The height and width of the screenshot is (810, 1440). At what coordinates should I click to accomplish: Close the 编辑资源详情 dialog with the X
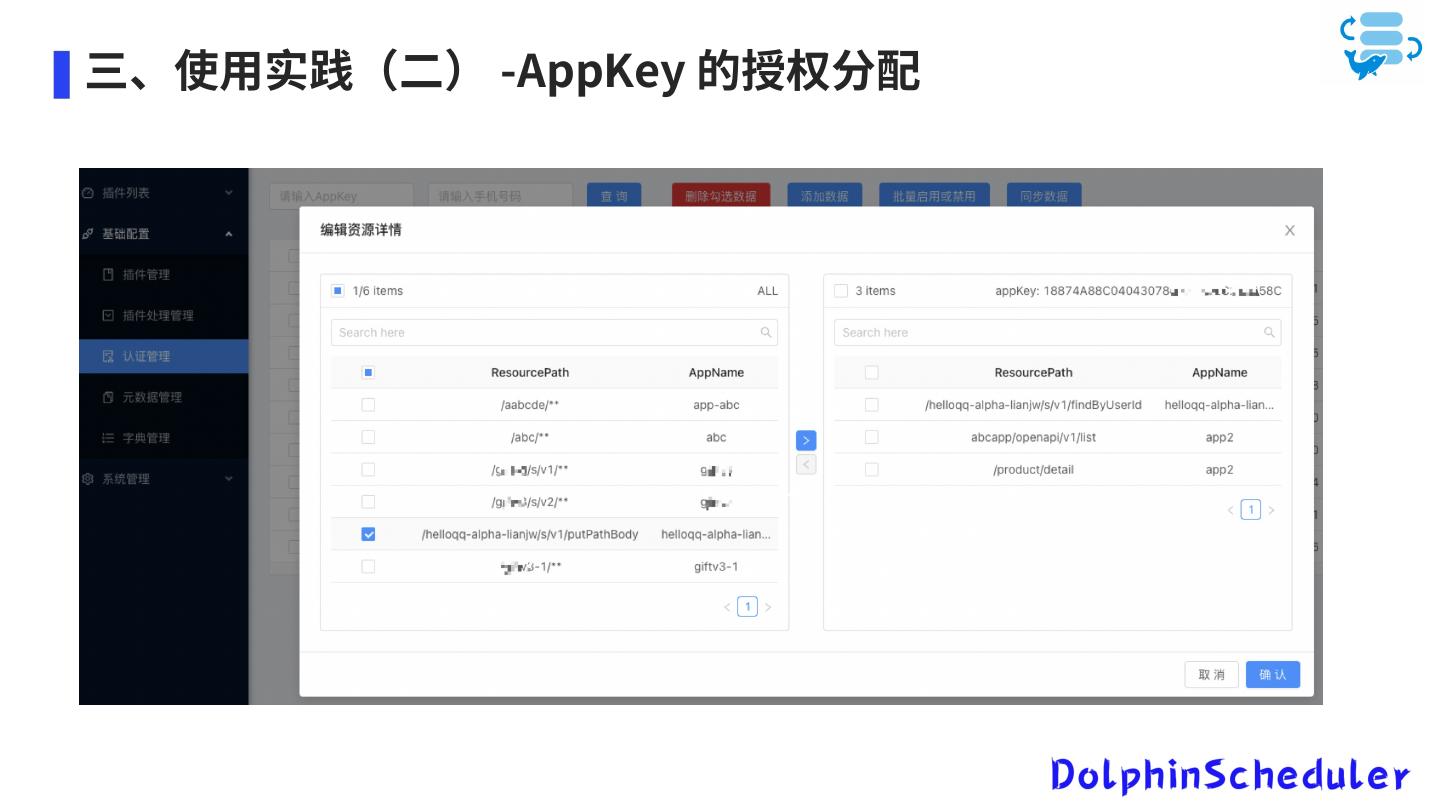[x=1289, y=231]
